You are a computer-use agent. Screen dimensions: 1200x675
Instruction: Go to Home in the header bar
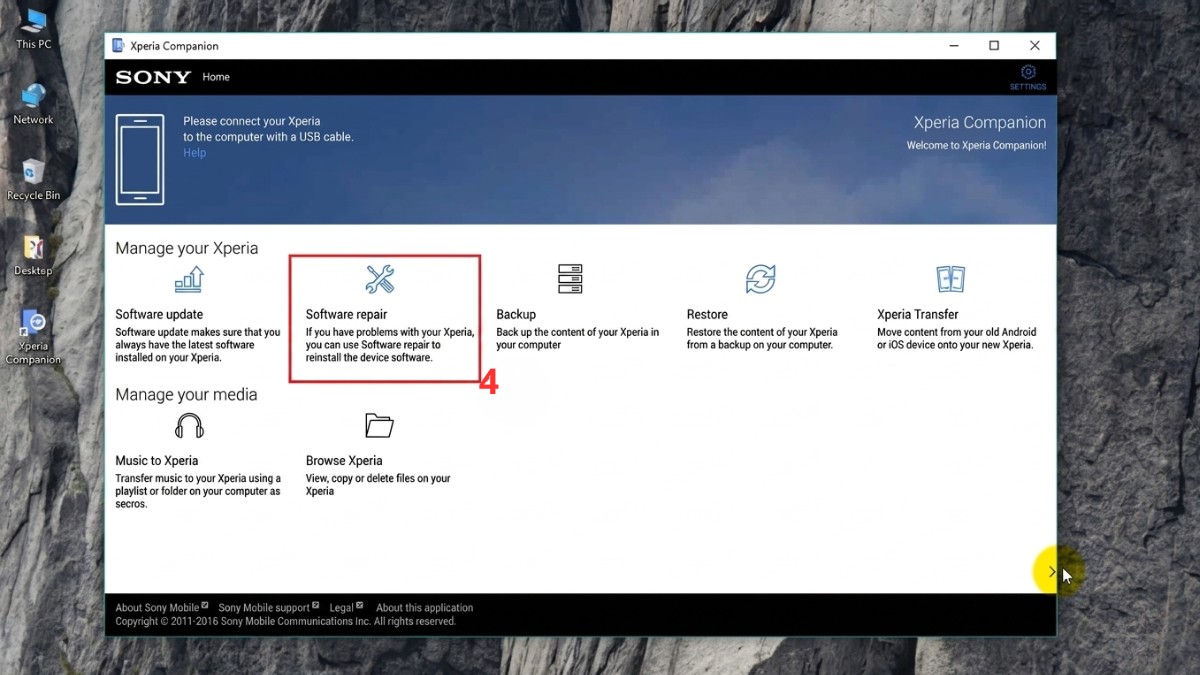tap(216, 77)
